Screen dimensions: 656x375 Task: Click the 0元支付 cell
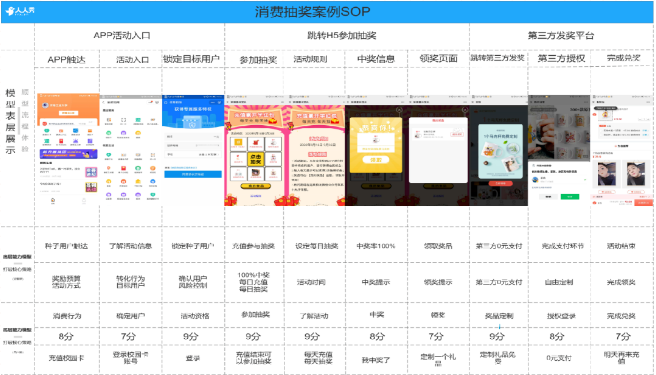coord(559,358)
